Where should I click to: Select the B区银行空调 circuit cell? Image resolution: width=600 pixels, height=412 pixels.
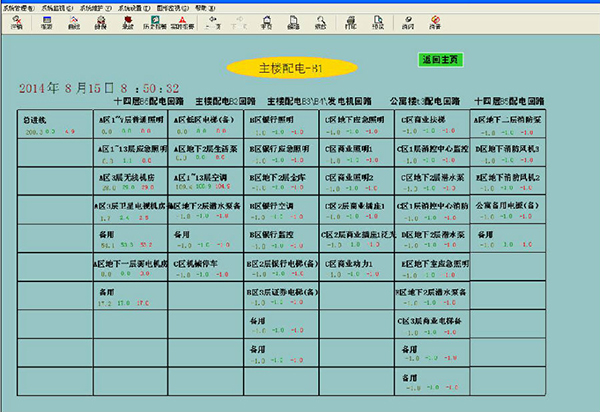pyautogui.click(x=270, y=207)
